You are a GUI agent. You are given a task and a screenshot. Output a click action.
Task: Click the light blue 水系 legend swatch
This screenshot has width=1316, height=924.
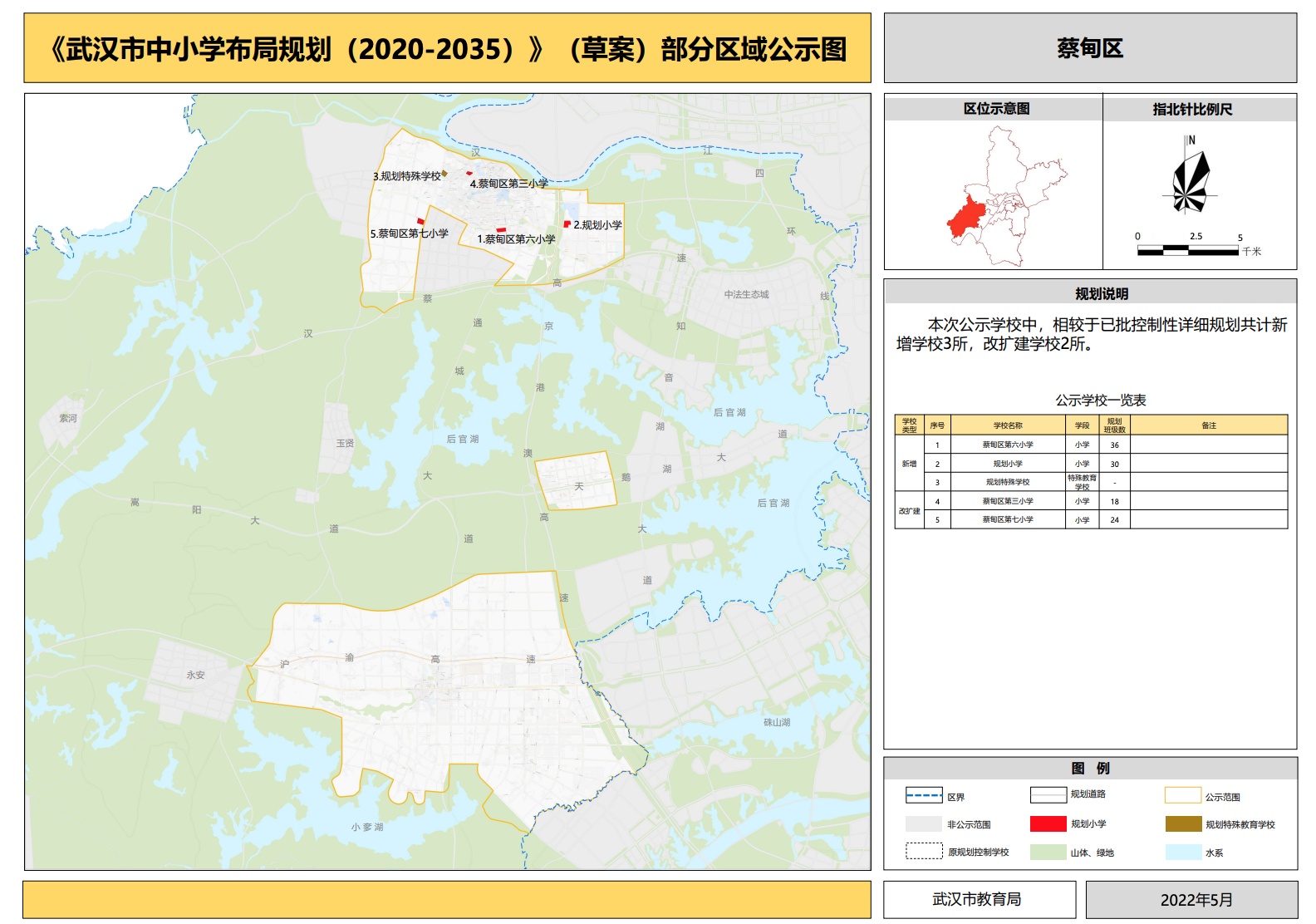tap(1183, 852)
